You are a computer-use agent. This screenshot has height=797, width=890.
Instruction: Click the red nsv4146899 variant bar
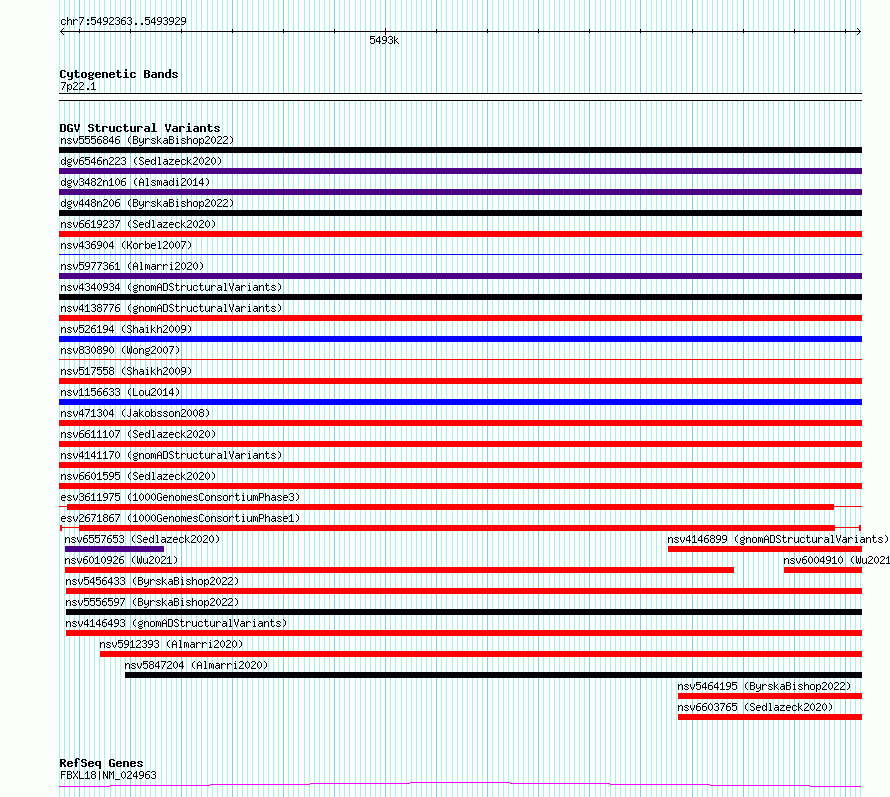pyautogui.click(x=765, y=549)
